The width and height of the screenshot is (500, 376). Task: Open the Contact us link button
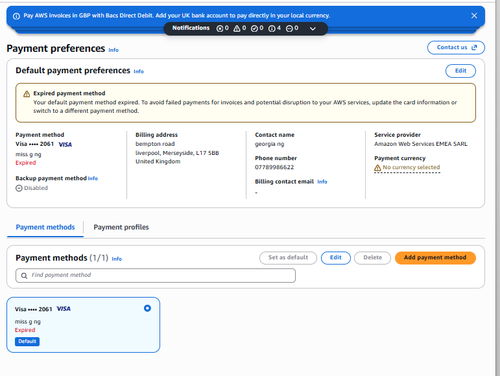click(456, 47)
